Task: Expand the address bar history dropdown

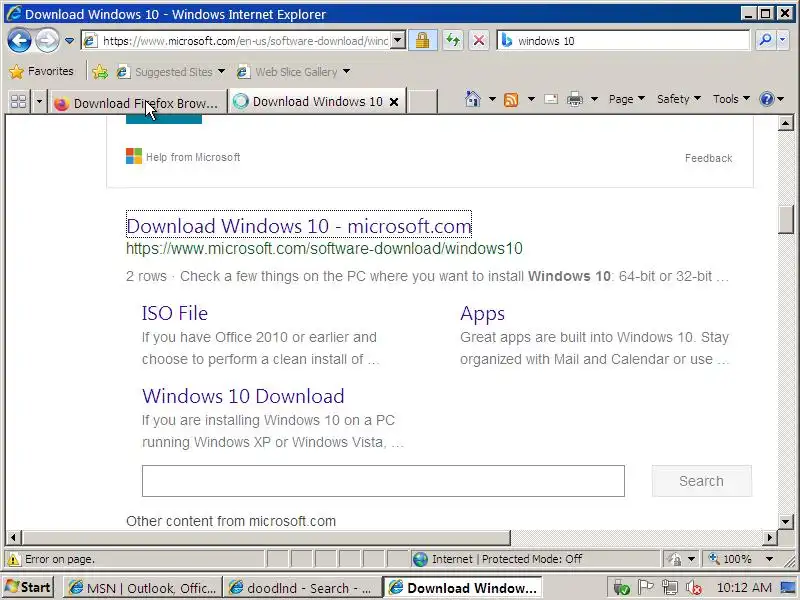Action: coord(397,40)
